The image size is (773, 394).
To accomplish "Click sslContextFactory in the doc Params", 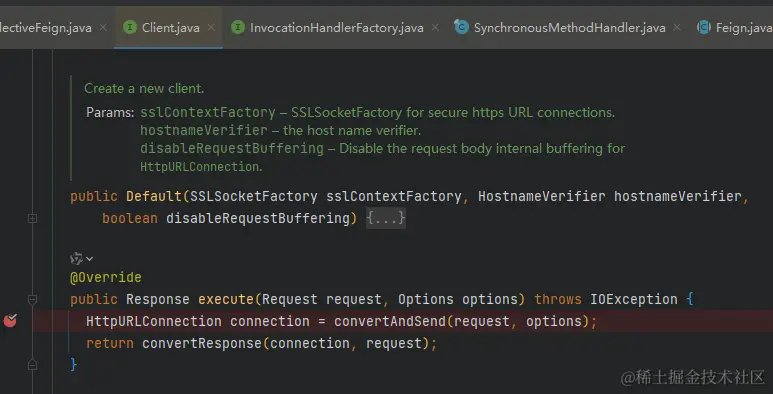I will 208,112.
